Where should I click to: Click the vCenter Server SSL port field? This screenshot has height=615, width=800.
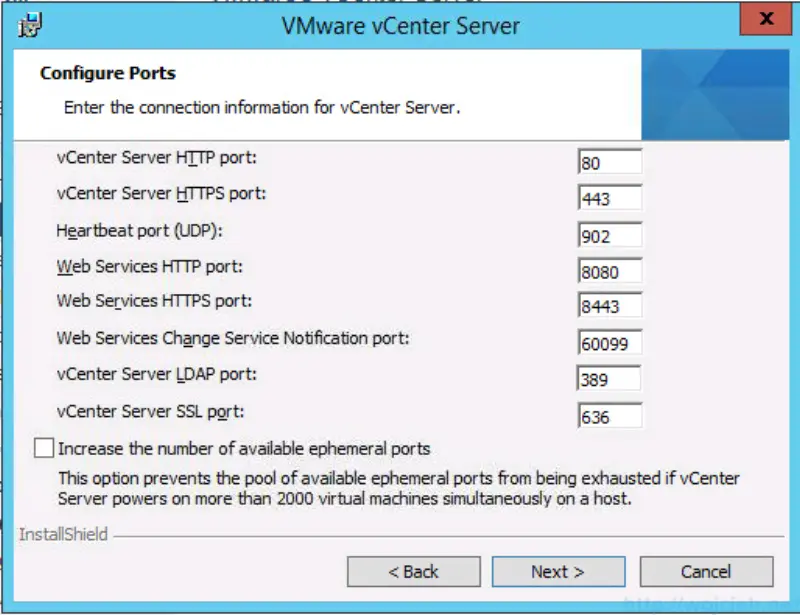[610, 415]
